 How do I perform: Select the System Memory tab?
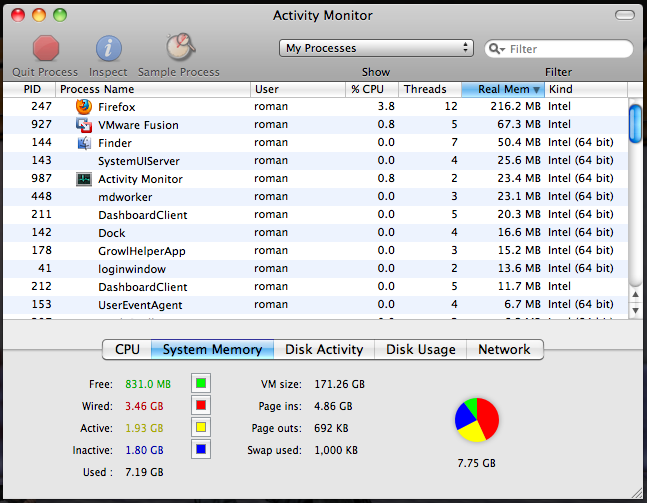click(212, 350)
